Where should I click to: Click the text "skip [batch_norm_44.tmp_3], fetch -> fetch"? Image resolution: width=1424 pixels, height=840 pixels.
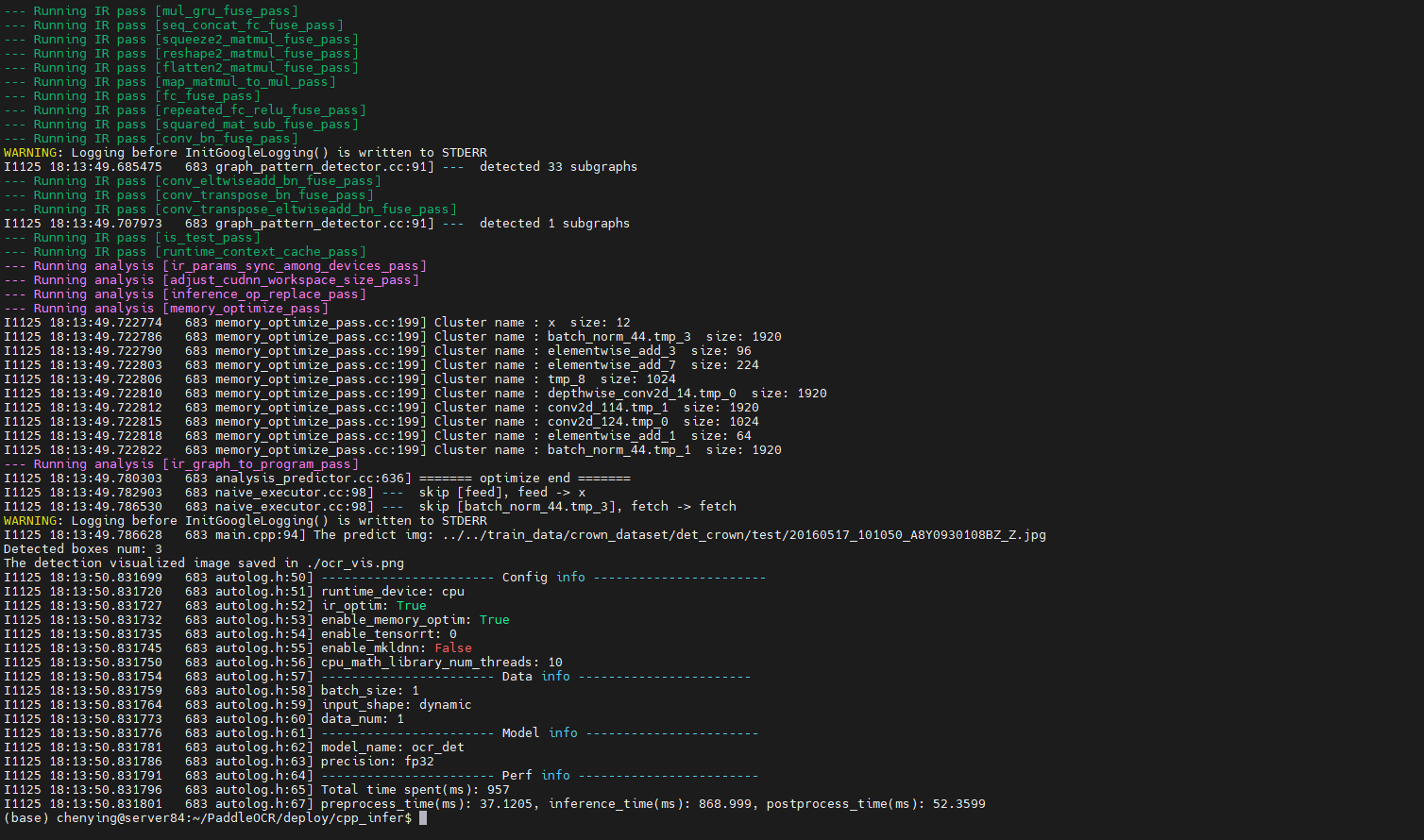(578, 507)
